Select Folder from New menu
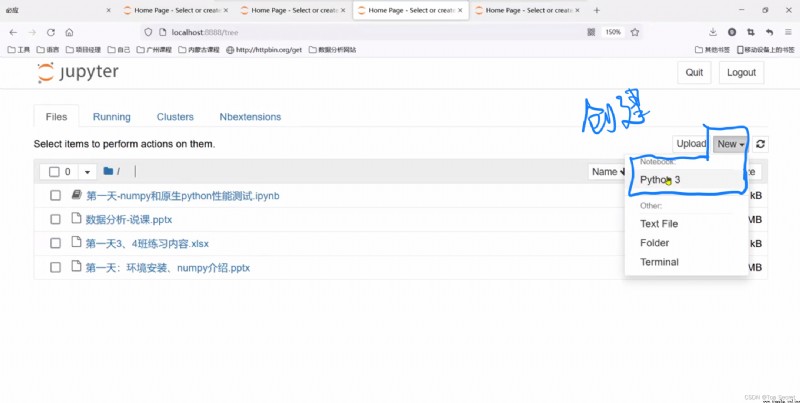This screenshot has width=800, height=403. tap(686, 243)
